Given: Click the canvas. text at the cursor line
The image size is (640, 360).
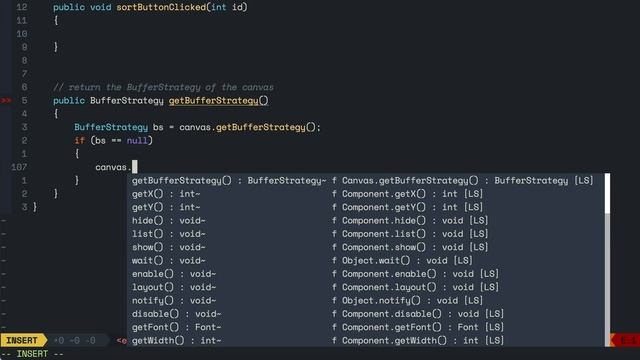Looking at the screenshot, I should pyautogui.click(x=113, y=167).
